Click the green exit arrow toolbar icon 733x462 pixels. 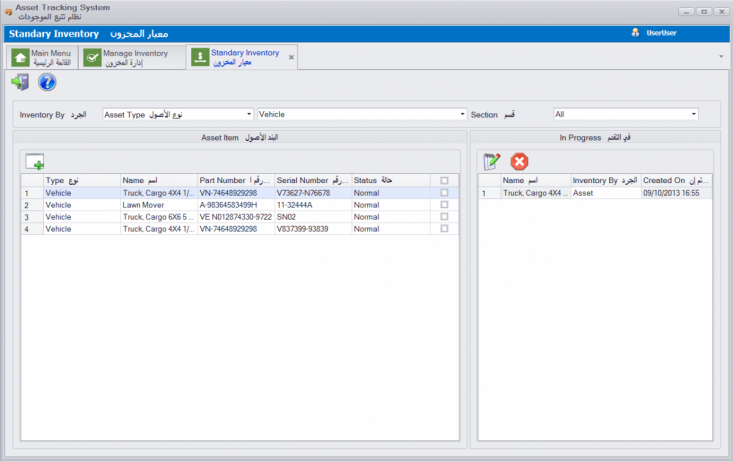click(x=19, y=82)
